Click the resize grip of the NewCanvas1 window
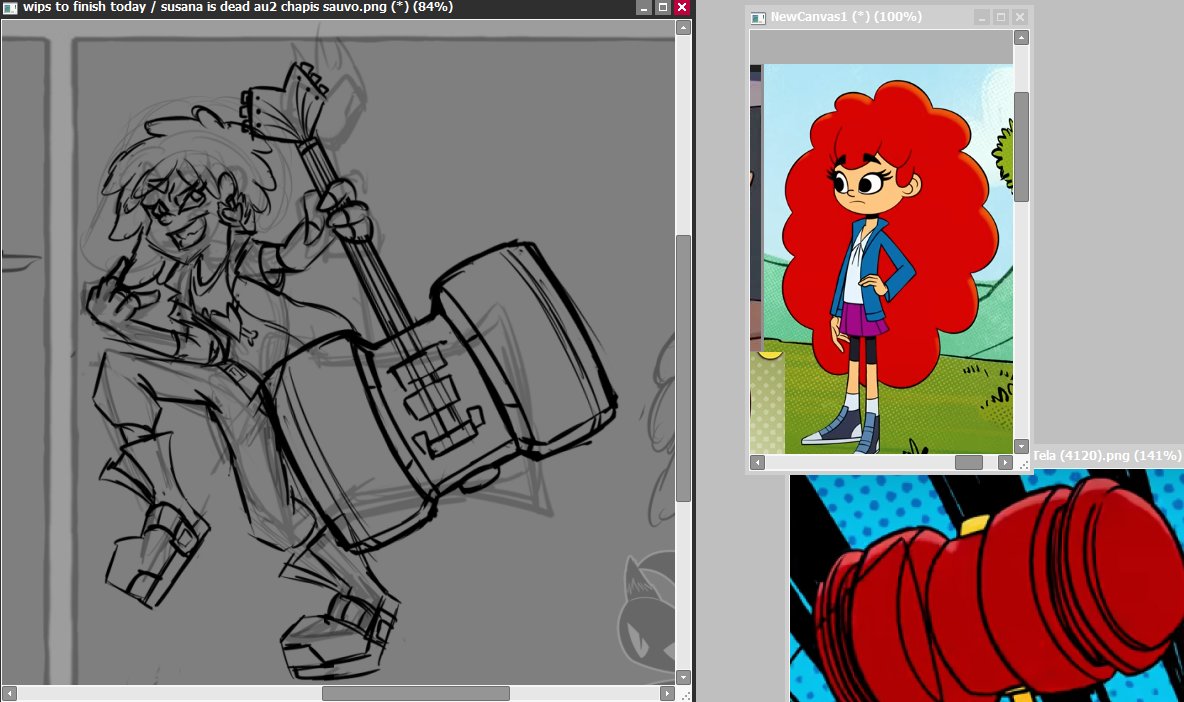This screenshot has width=1184, height=702. [1022, 463]
